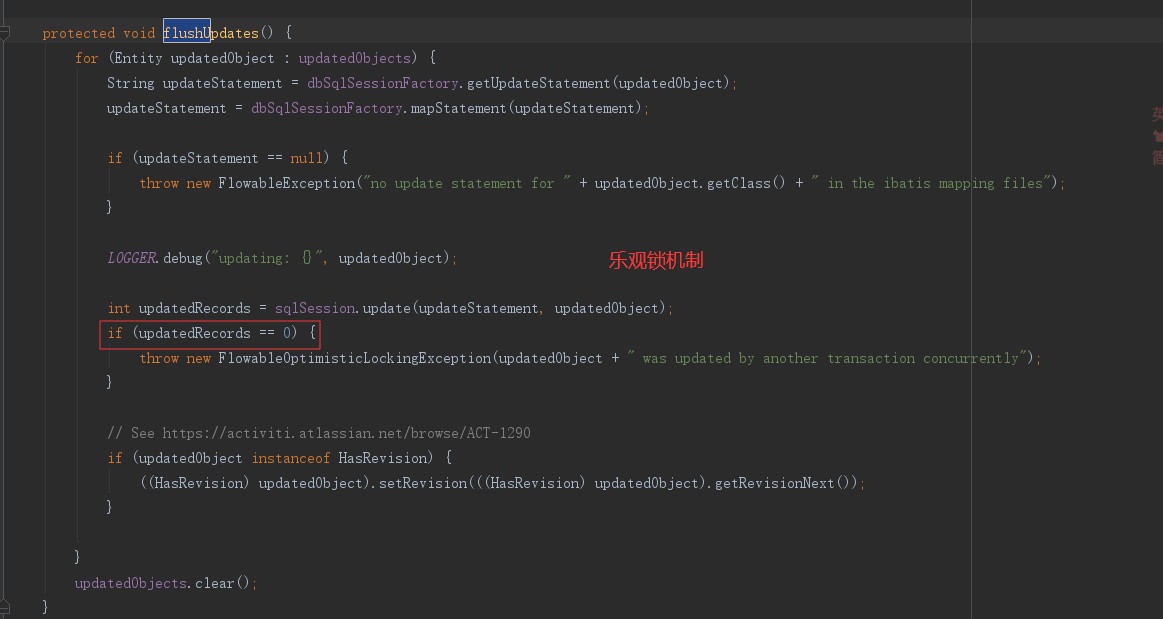Click the protected keyword
The height and width of the screenshot is (619, 1163).
(x=78, y=32)
